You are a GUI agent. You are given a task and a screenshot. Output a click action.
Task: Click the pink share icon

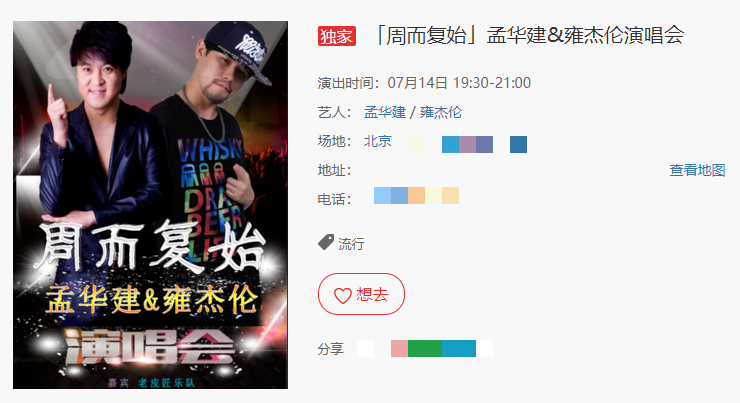[399, 348]
